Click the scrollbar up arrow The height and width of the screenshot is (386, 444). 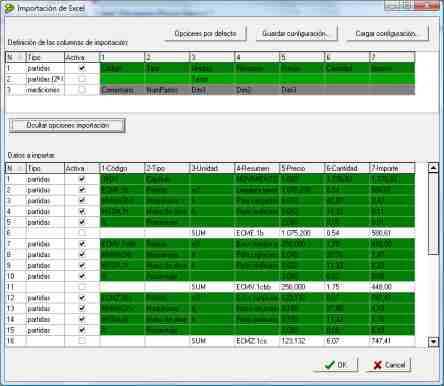point(433,167)
